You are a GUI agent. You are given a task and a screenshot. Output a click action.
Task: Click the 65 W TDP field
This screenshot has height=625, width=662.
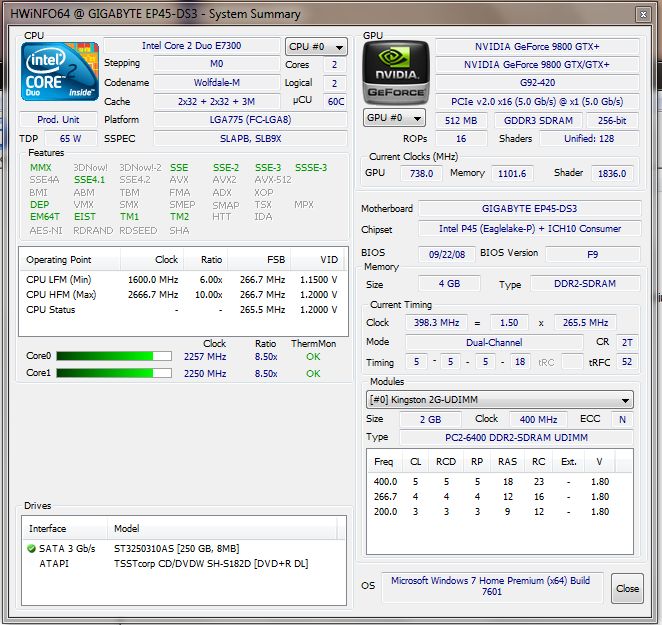71,139
